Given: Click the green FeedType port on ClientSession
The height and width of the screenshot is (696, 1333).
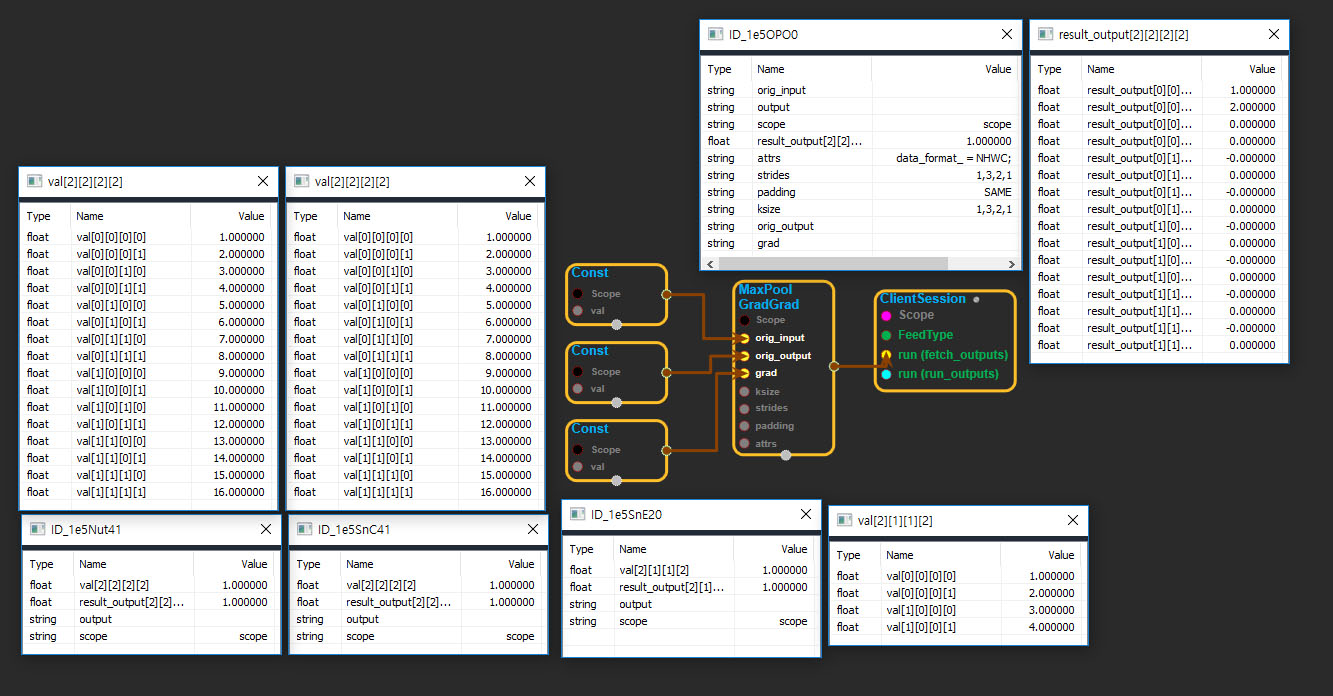Looking at the screenshot, I should [x=886, y=335].
